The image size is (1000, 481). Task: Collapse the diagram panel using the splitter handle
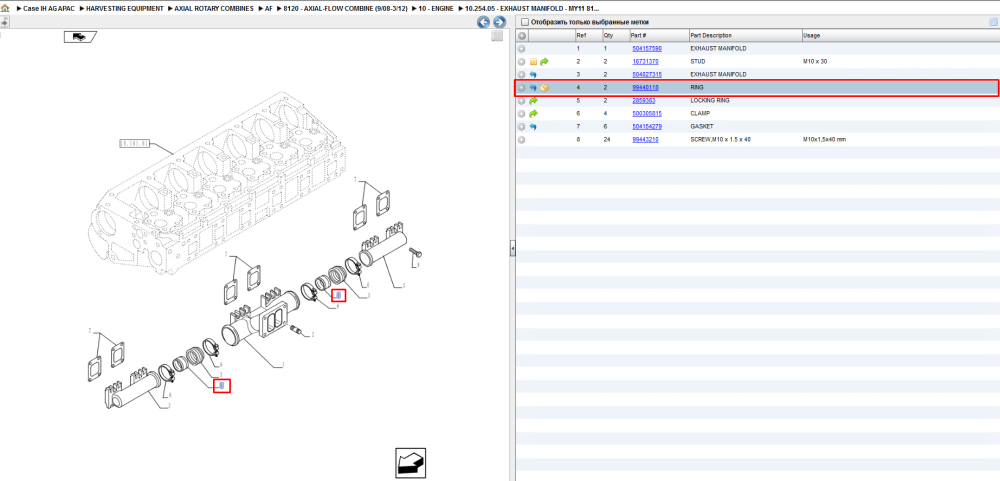coord(512,249)
